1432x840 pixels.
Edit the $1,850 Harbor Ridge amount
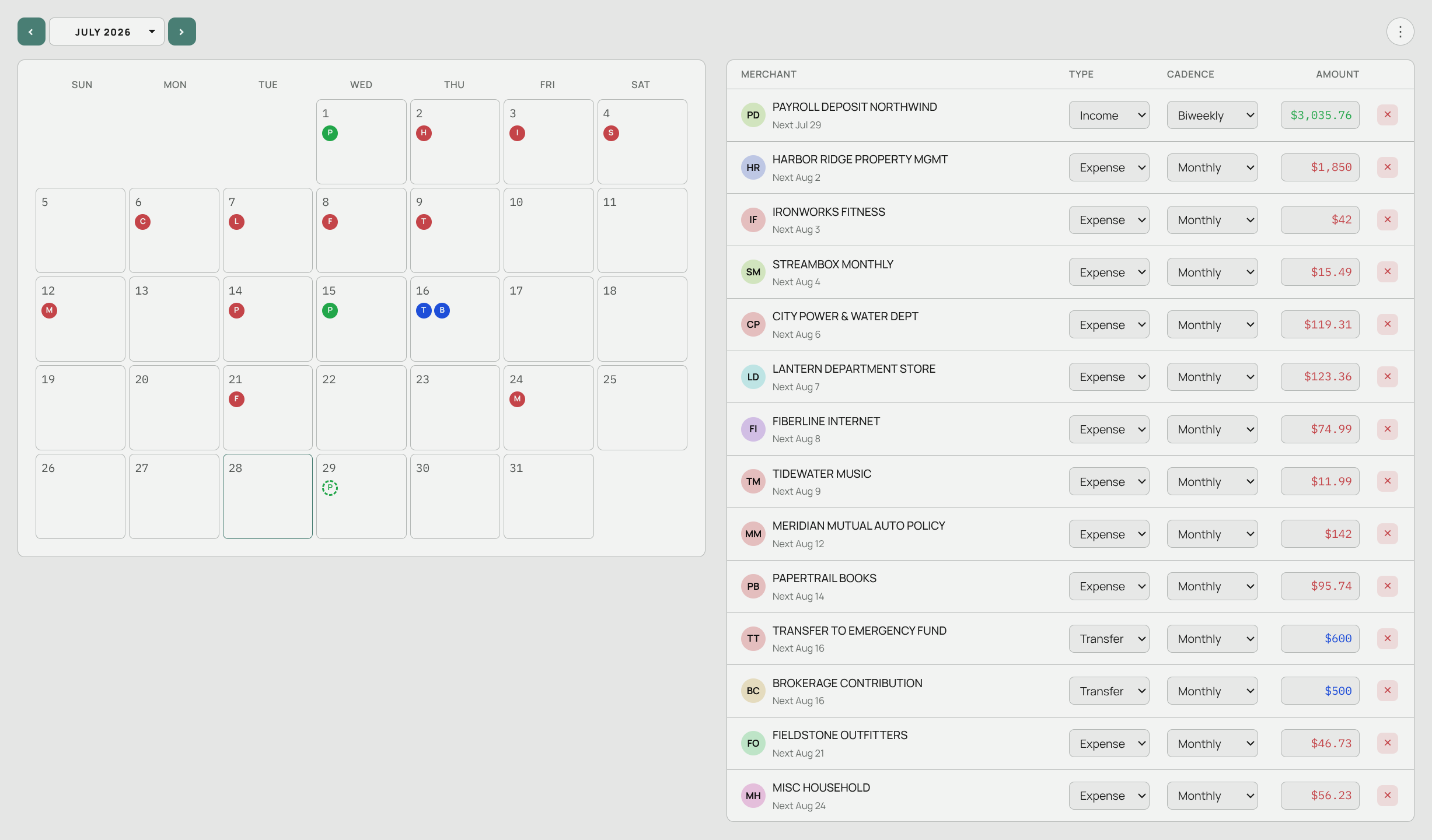[x=1320, y=167]
